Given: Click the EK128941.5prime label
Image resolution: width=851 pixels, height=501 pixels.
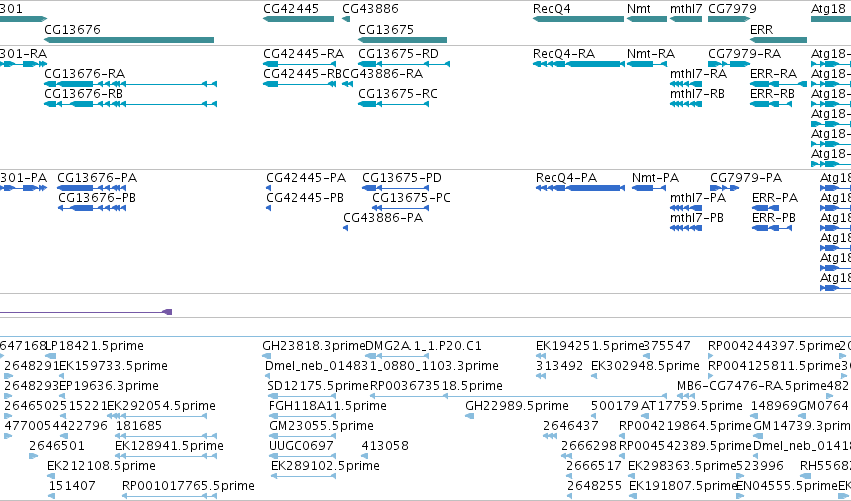Looking at the screenshot, I should click(x=169, y=446).
